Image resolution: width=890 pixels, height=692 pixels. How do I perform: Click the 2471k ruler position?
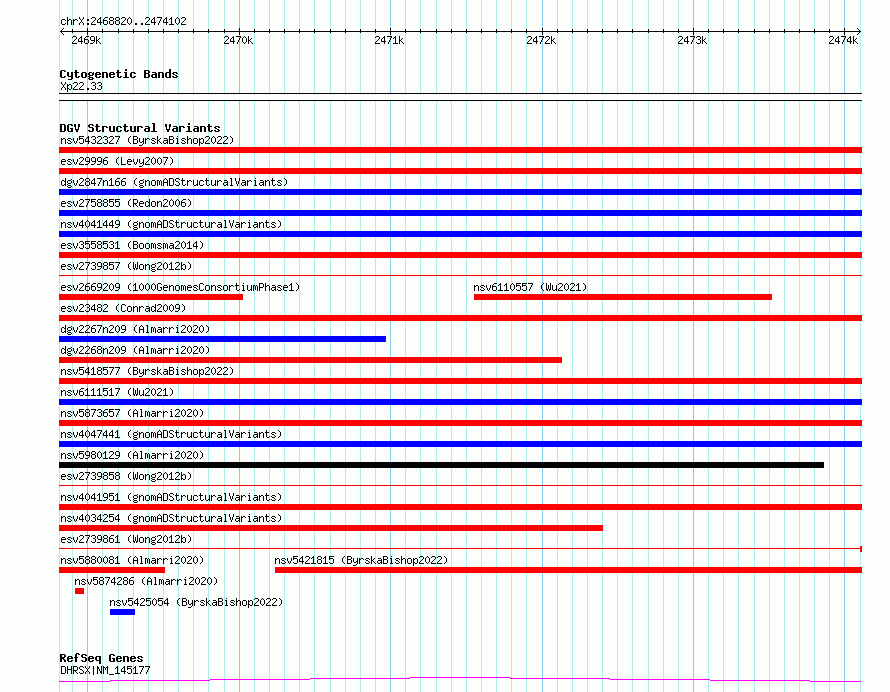click(x=389, y=40)
